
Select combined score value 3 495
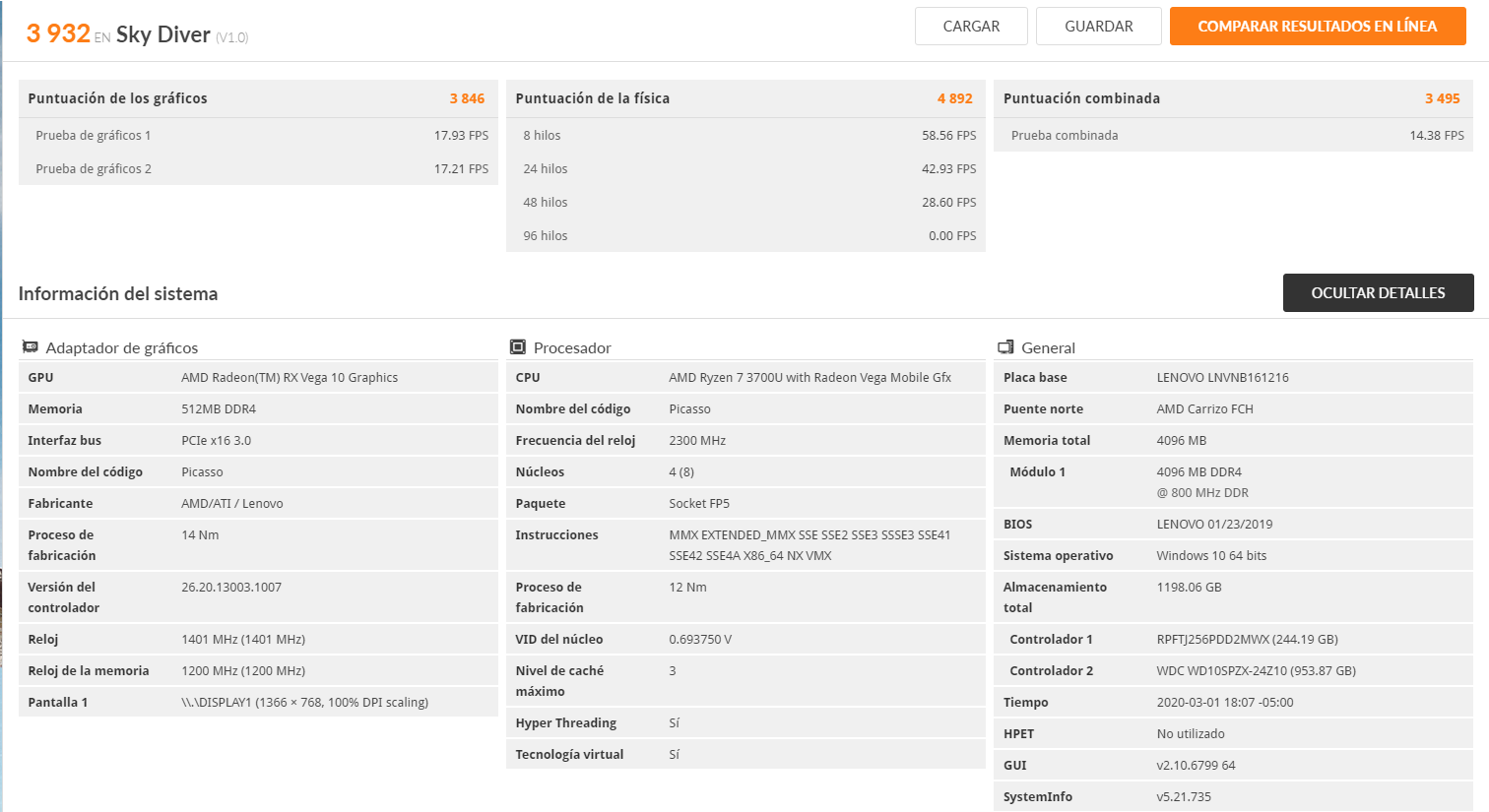point(1443,98)
